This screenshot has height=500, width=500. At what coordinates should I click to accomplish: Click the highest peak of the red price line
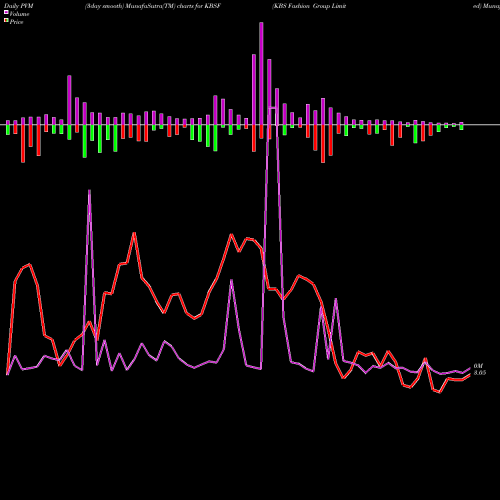134,233
